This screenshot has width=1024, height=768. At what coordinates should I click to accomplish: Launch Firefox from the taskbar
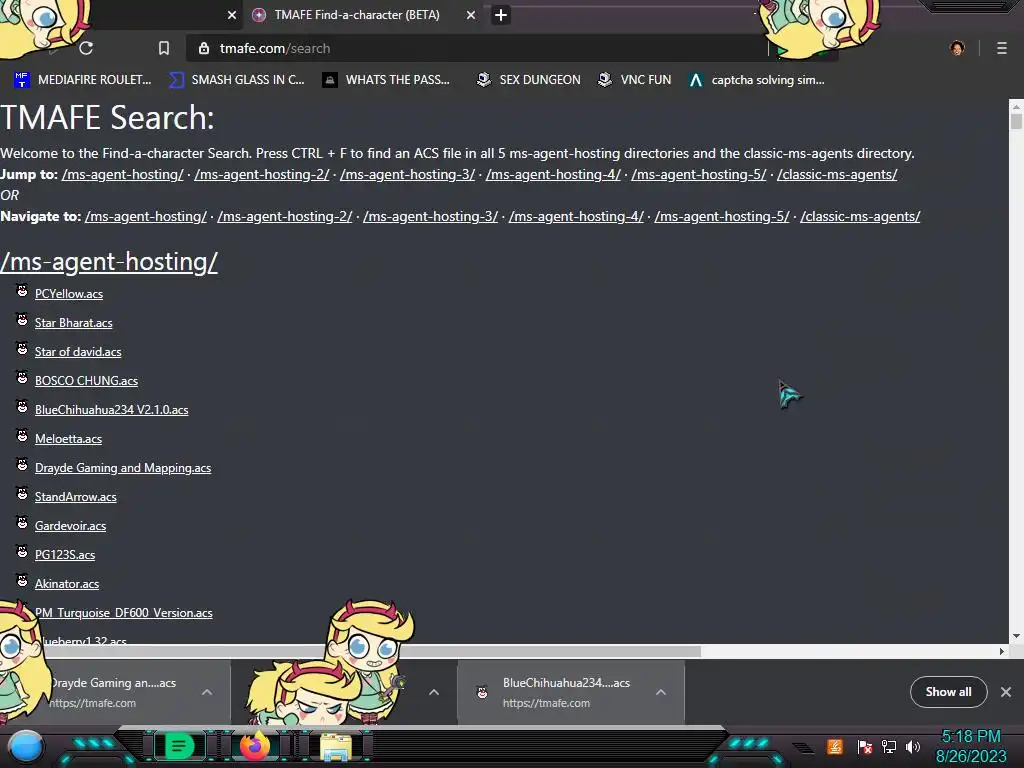255,746
